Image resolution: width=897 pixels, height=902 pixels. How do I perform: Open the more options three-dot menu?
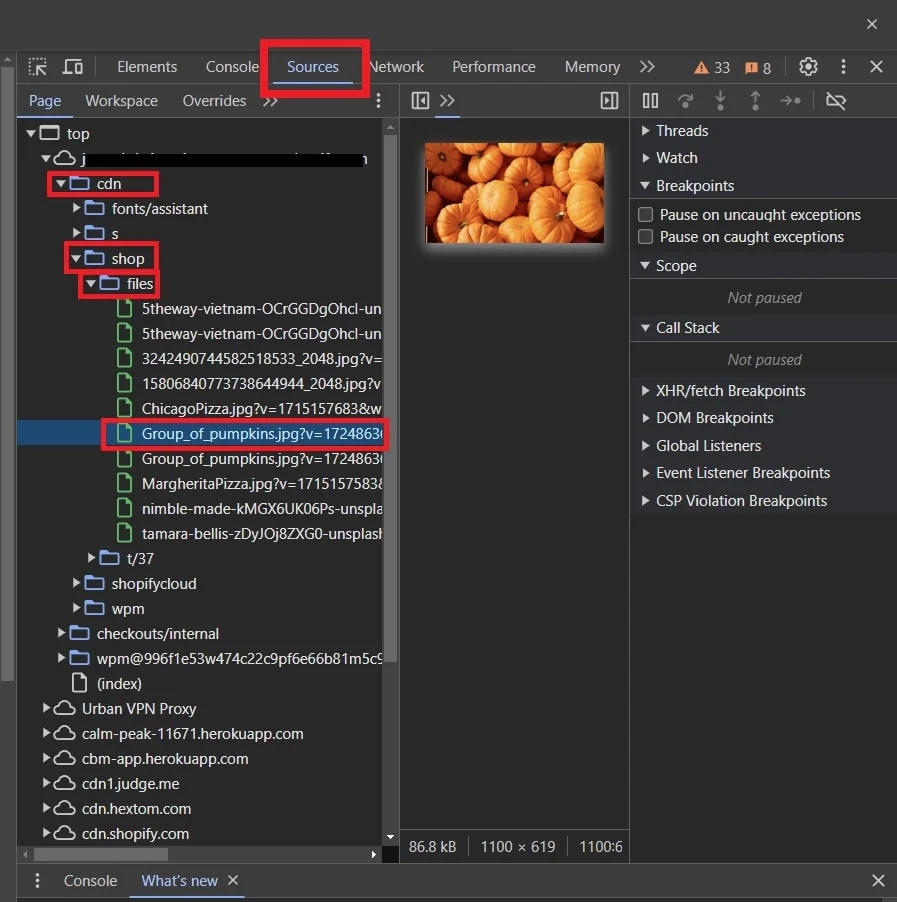843,67
